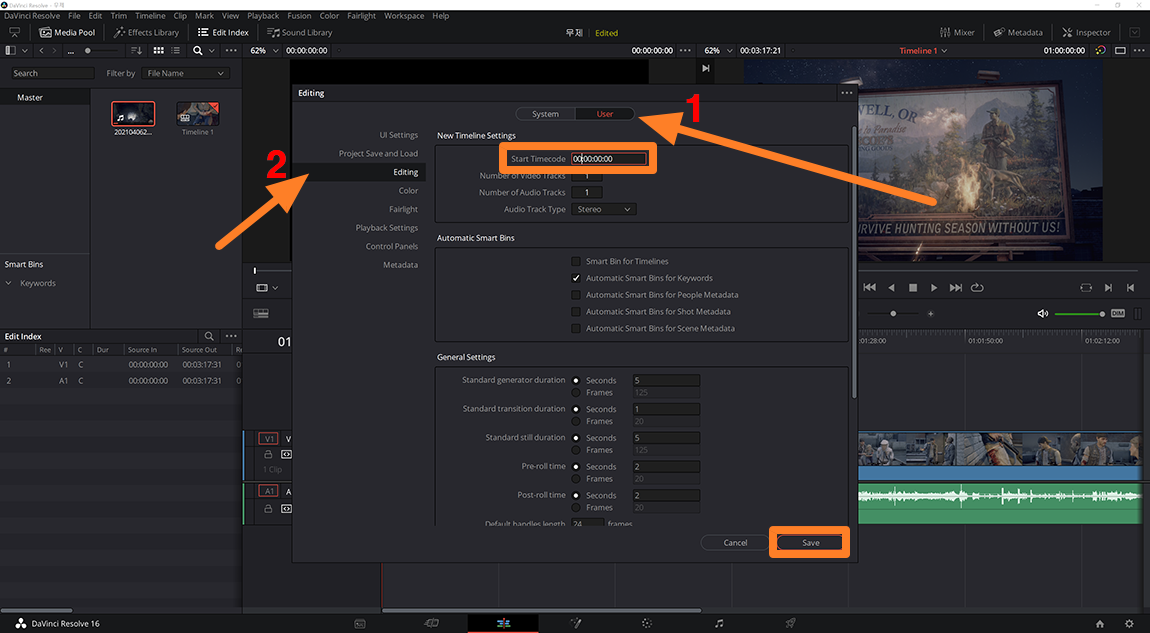Switch media pool to list view
The height and width of the screenshot is (633, 1150).
(175, 51)
